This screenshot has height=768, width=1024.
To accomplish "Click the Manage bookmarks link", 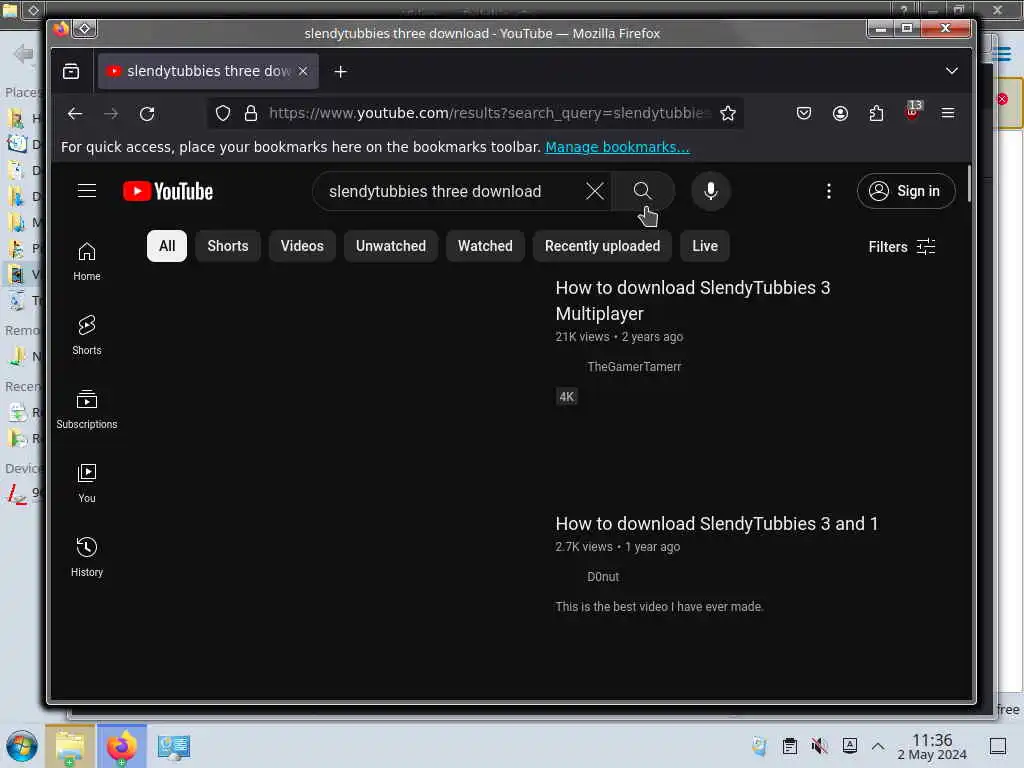I will [x=617, y=147].
